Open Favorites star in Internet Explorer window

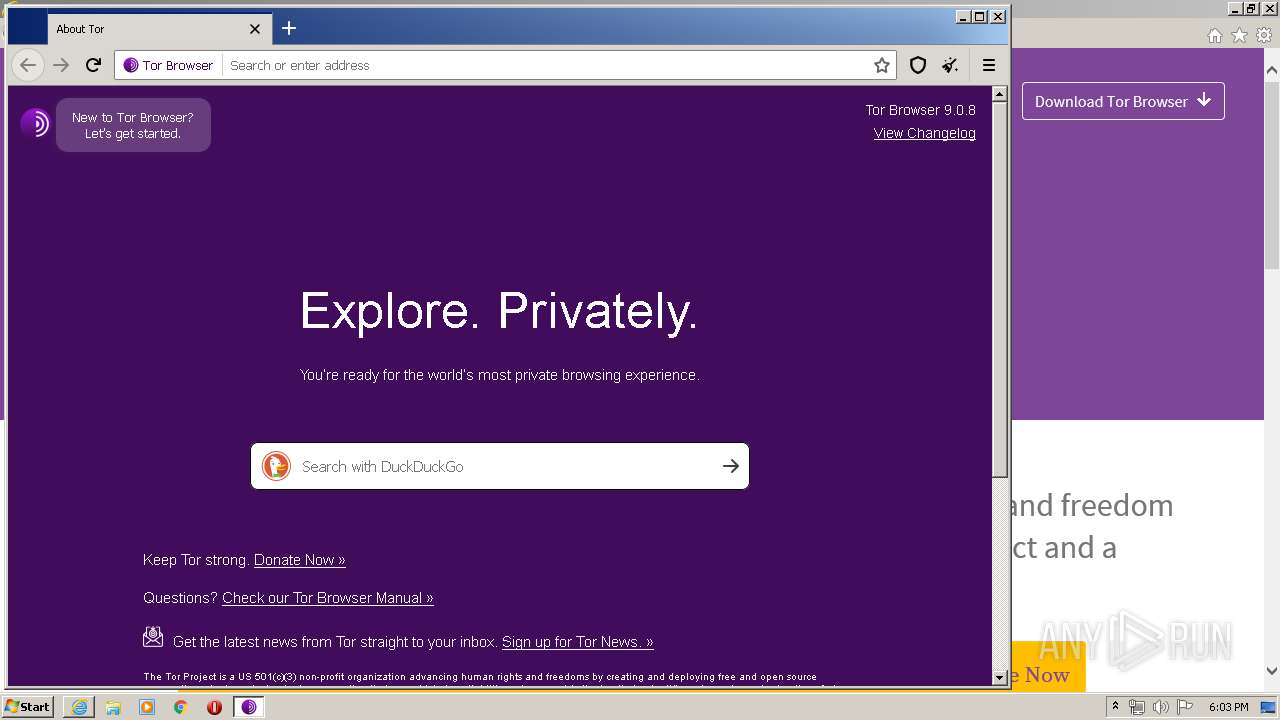point(1239,35)
